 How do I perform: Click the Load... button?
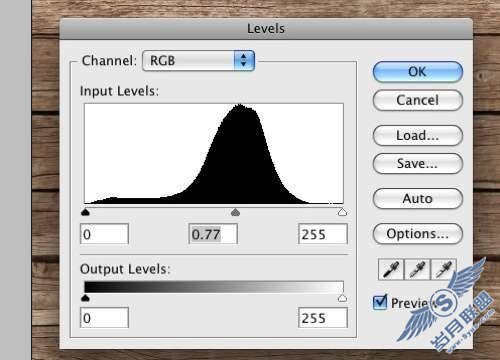tap(417, 135)
